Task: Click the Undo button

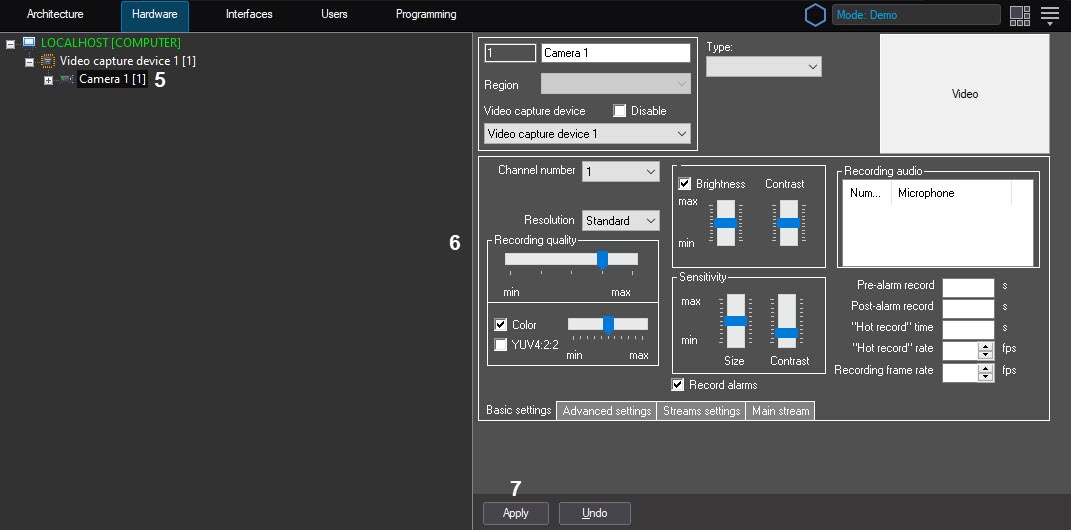Action: point(594,513)
